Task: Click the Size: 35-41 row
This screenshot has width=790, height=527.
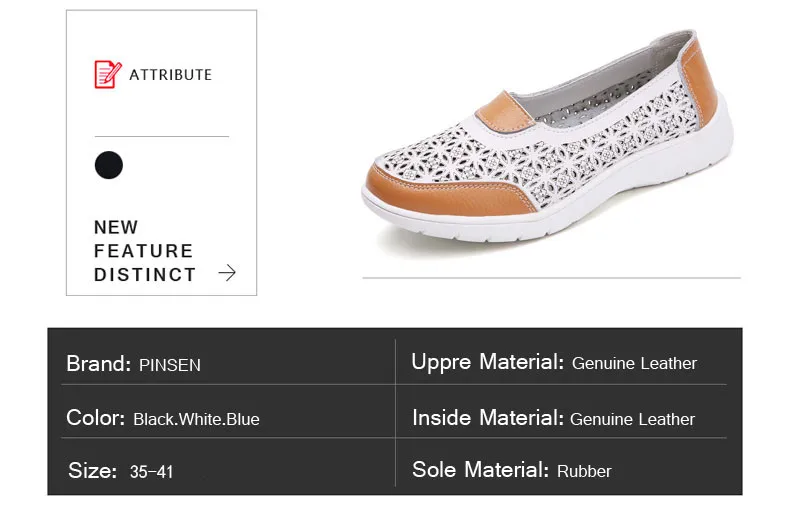Action: (x=120, y=470)
